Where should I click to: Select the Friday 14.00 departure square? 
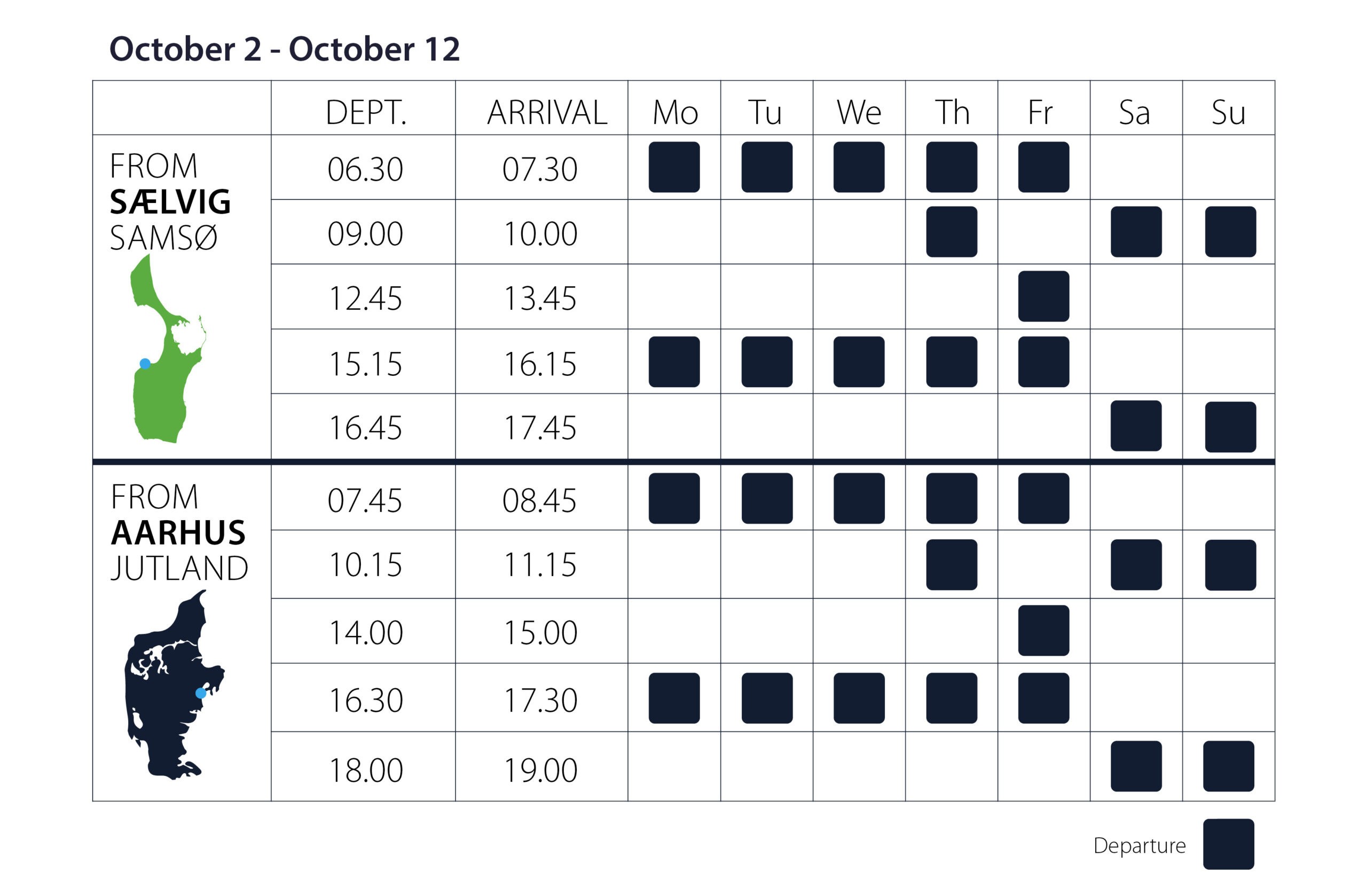click(x=1043, y=631)
